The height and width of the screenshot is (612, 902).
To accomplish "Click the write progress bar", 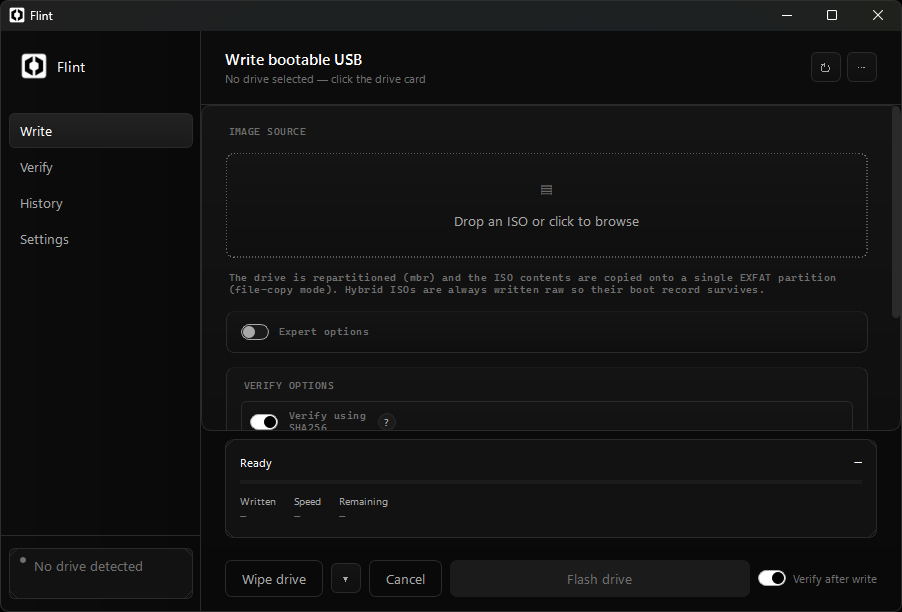I will (x=551, y=481).
